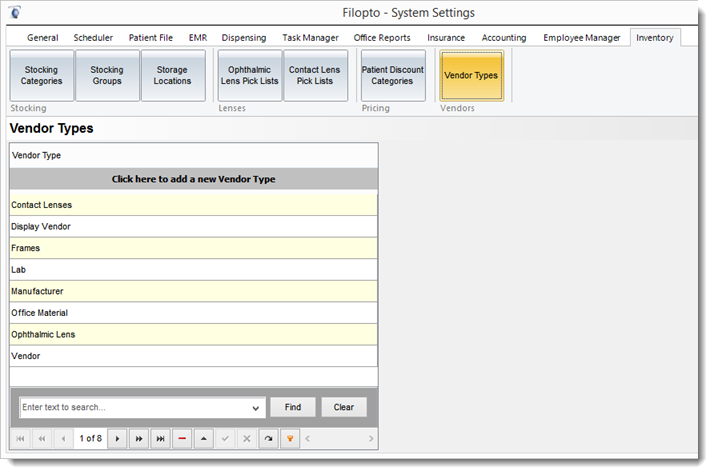Screen dimensions: 713x474
Task: Select the Office Material row
Action: coord(194,313)
